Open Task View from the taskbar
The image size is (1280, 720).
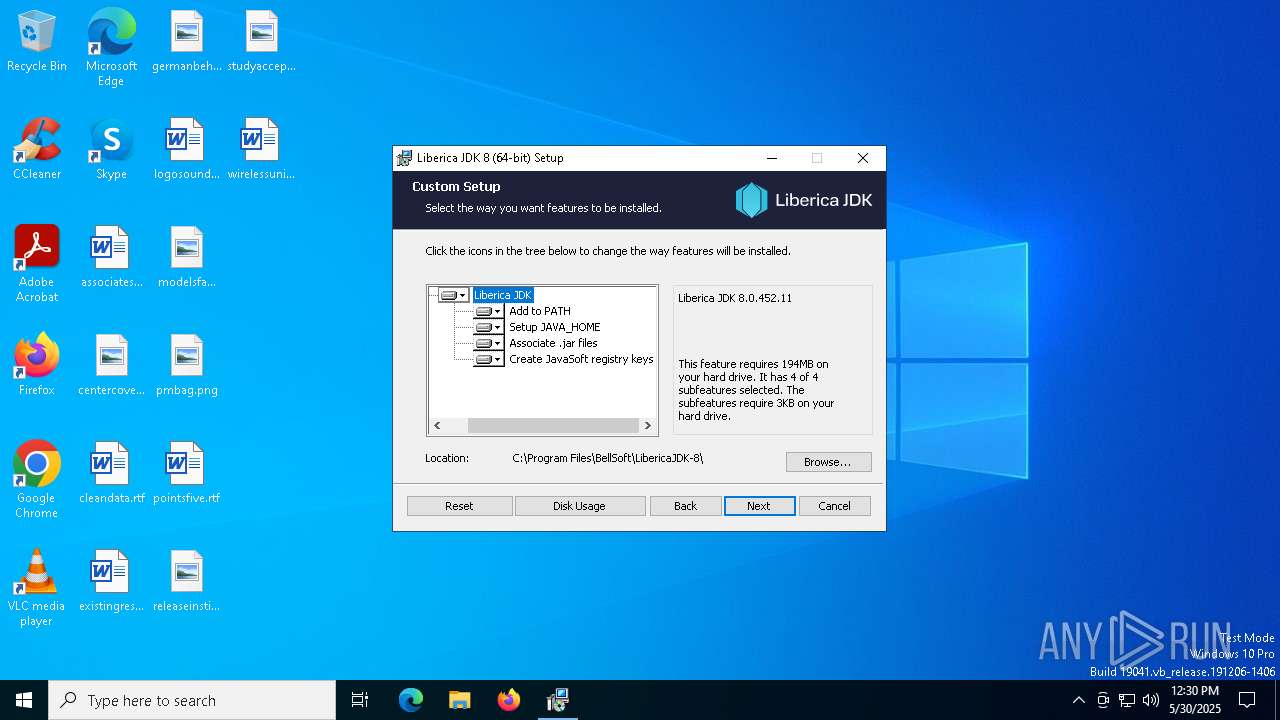[360, 700]
